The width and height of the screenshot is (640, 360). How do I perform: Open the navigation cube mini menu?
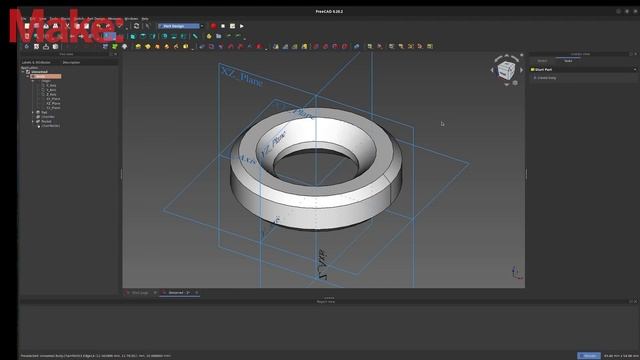[x=515, y=83]
